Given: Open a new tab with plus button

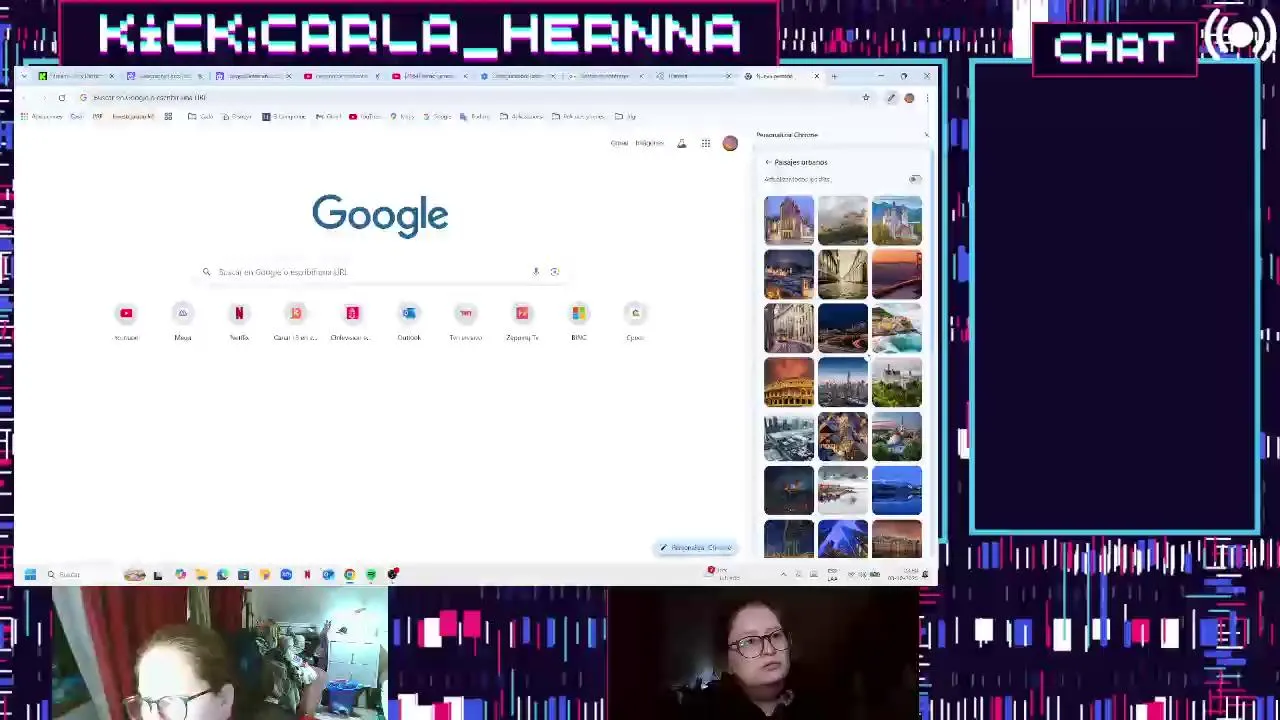Looking at the screenshot, I should pyautogui.click(x=834, y=76).
